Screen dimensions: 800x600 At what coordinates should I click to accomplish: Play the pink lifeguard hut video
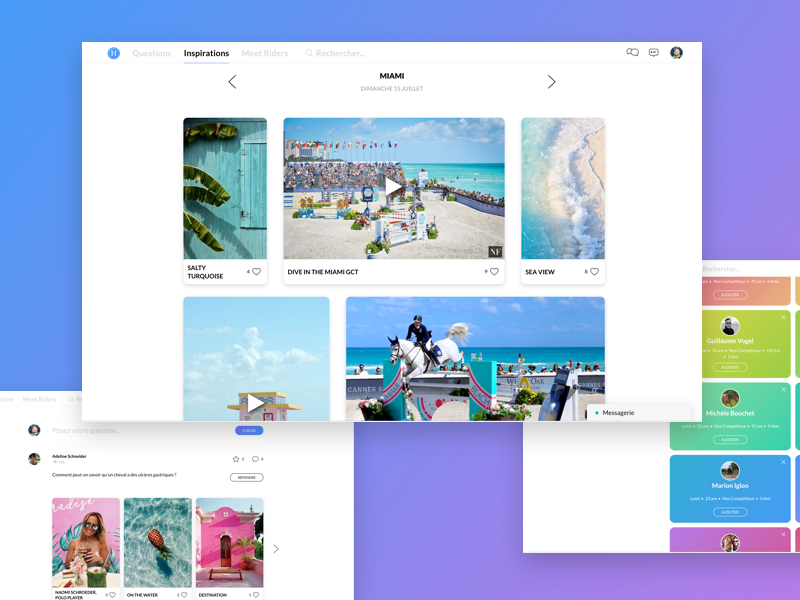pyautogui.click(x=255, y=403)
